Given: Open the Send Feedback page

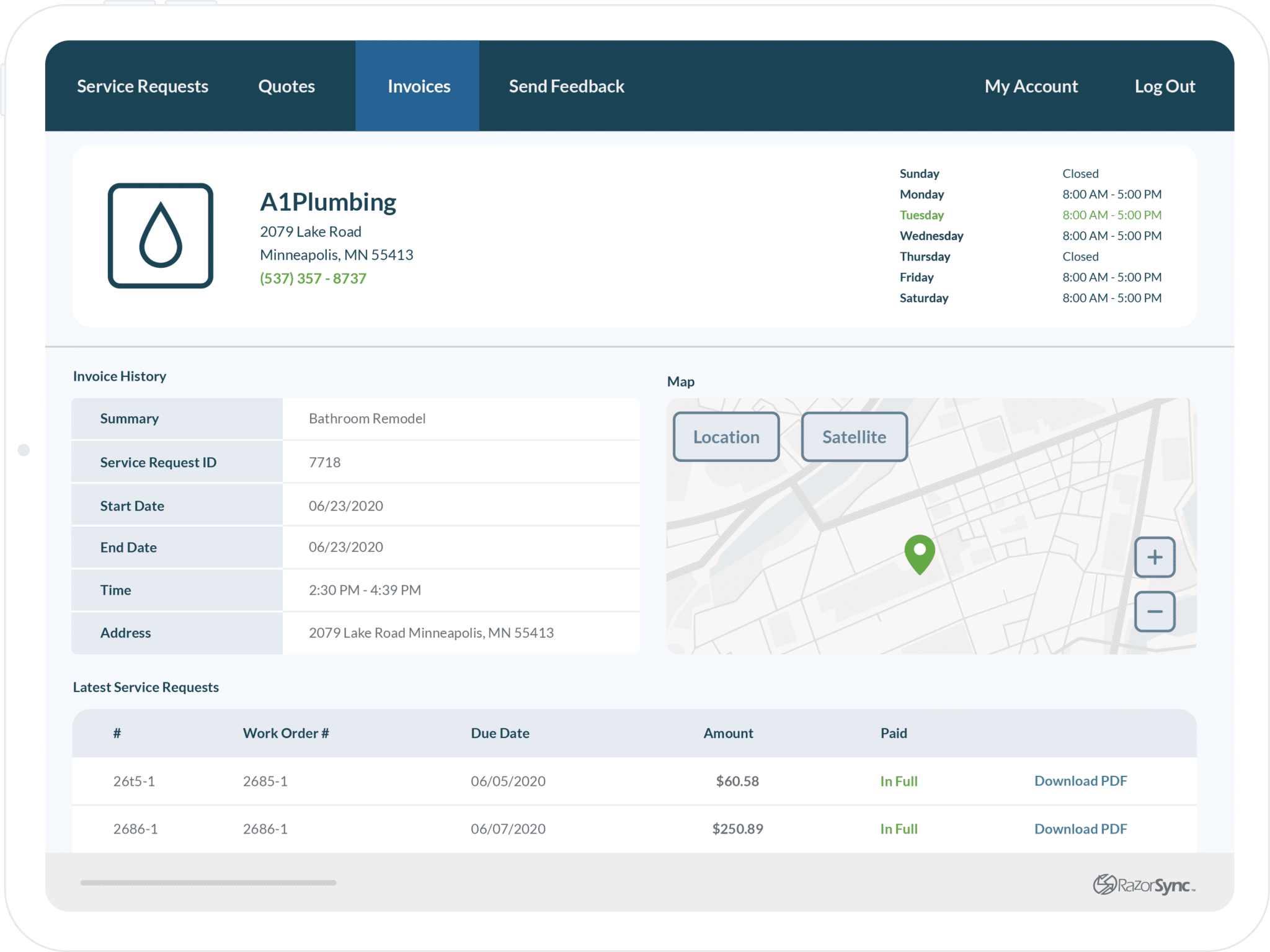Looking at the screenshot, I should coord(566,86).
